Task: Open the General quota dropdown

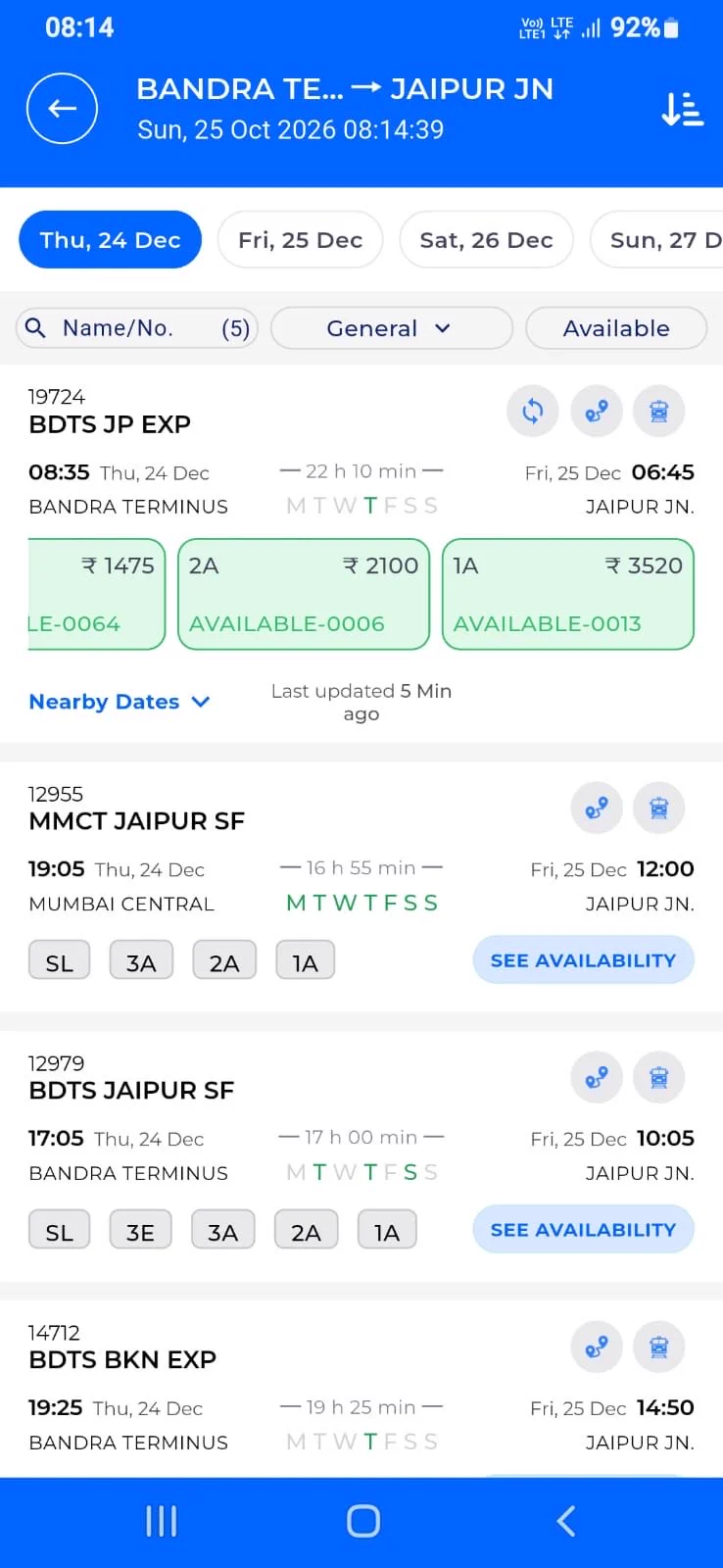Action: 391,328
